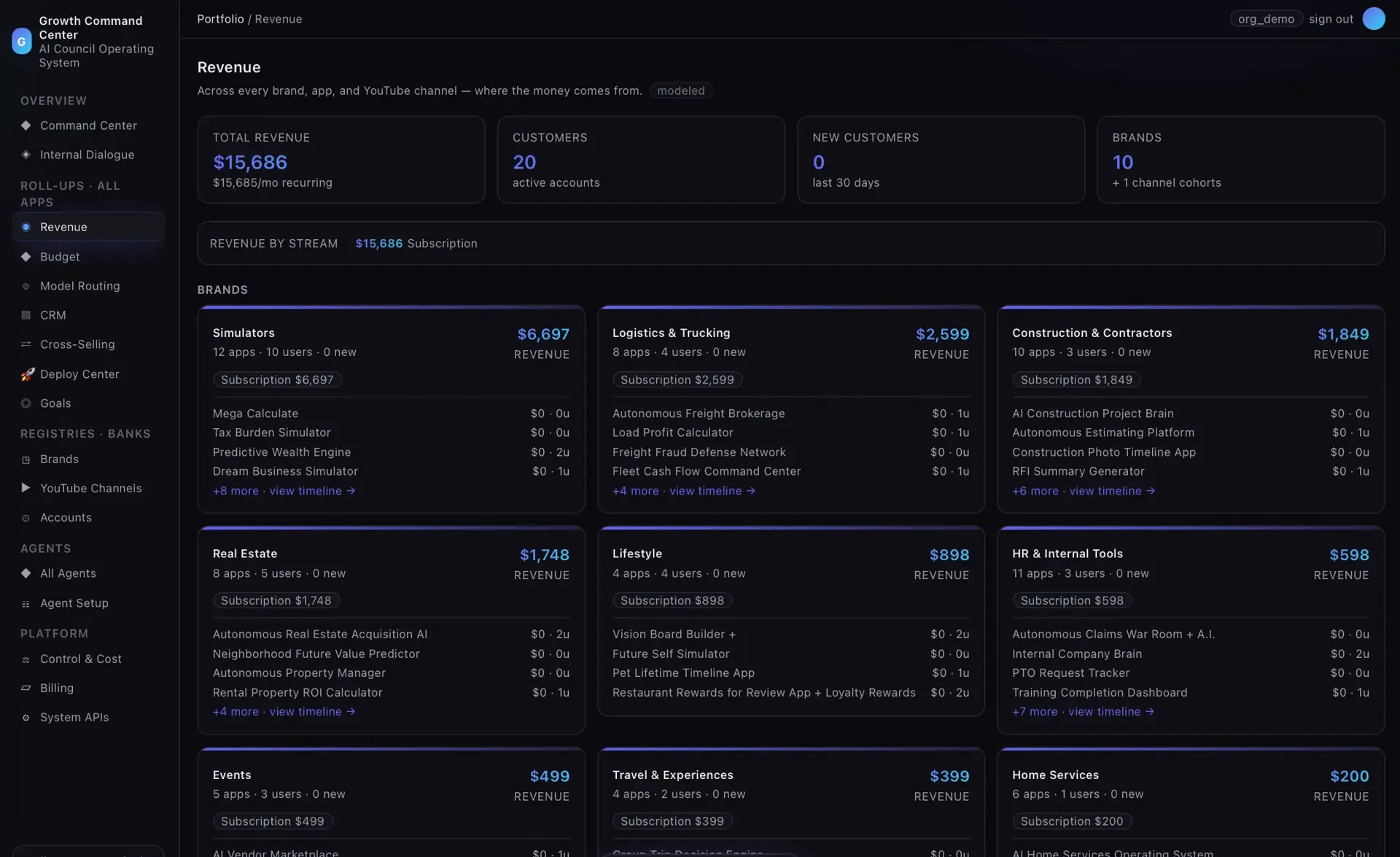Click the Revenue By Stream Subscription total

pos(416,244)
